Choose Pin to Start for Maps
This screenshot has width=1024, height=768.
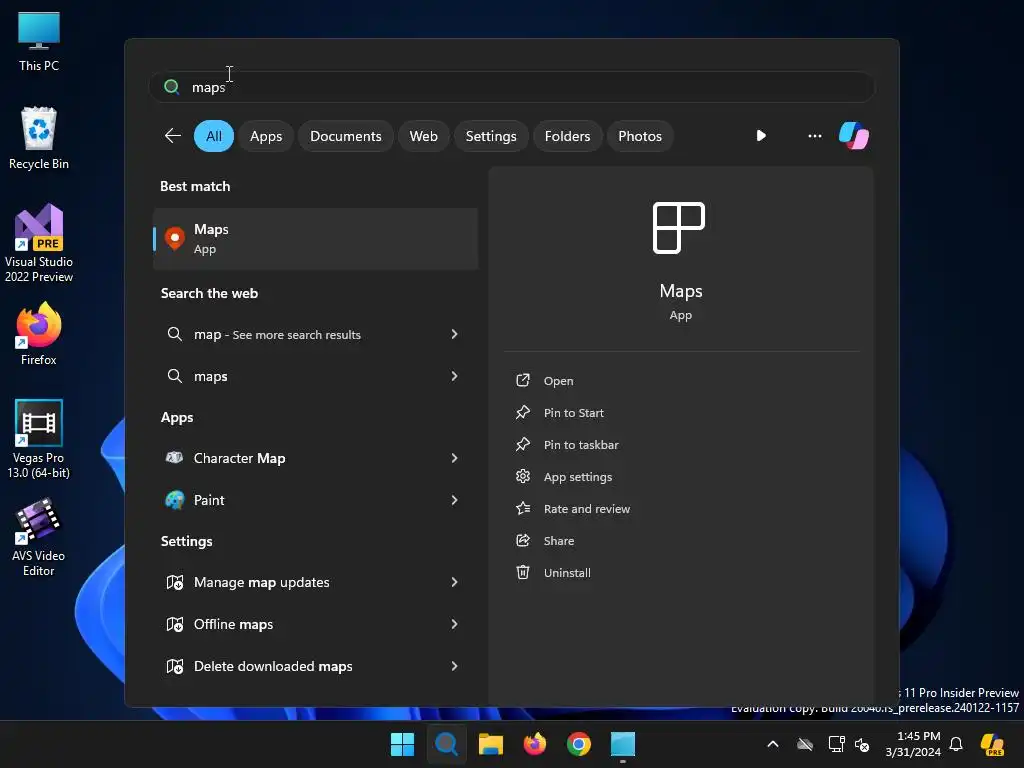[573, 413]
